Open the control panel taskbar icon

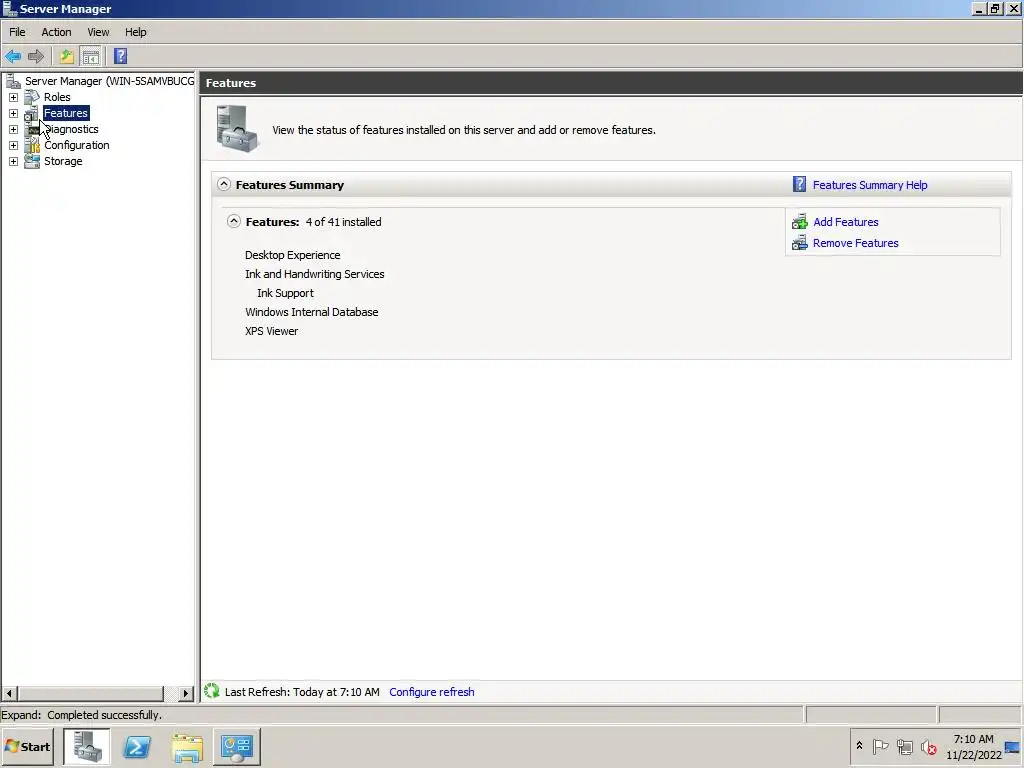click(237, 746)
